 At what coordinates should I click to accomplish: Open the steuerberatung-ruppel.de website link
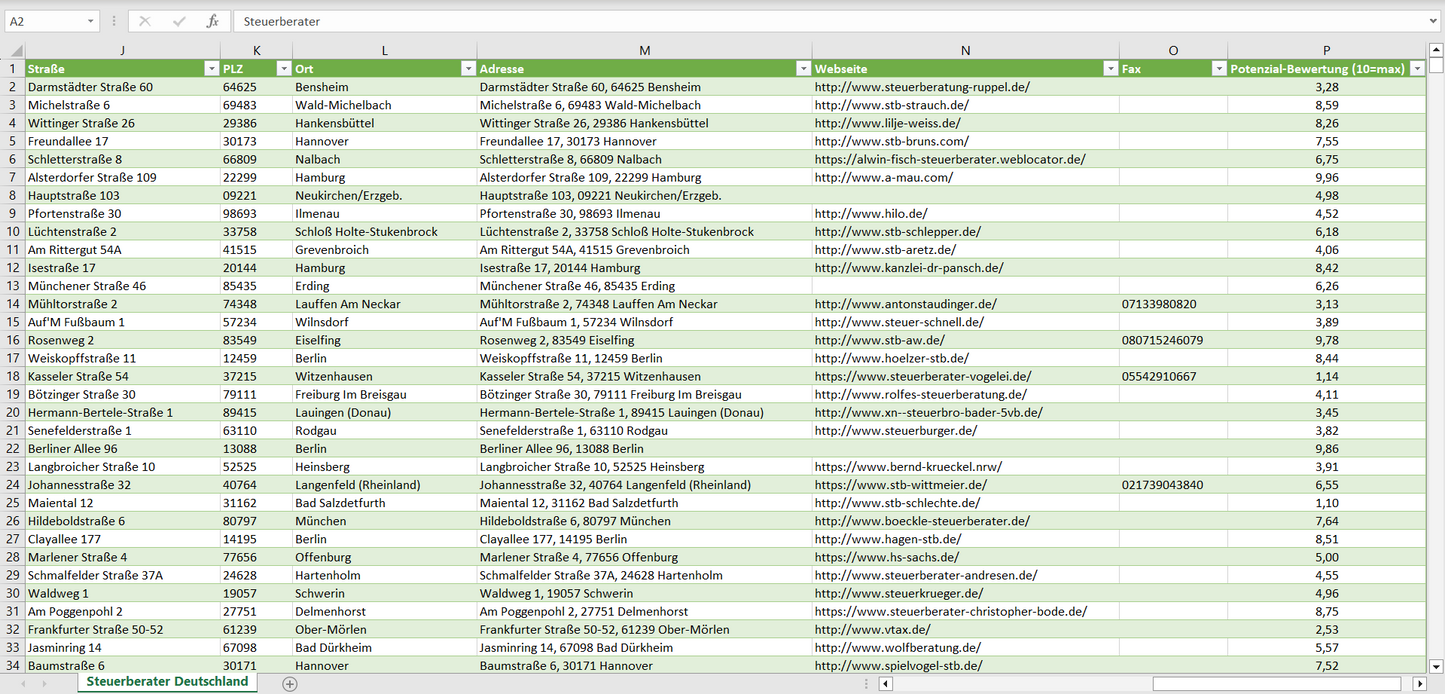(x=922, y=87)
